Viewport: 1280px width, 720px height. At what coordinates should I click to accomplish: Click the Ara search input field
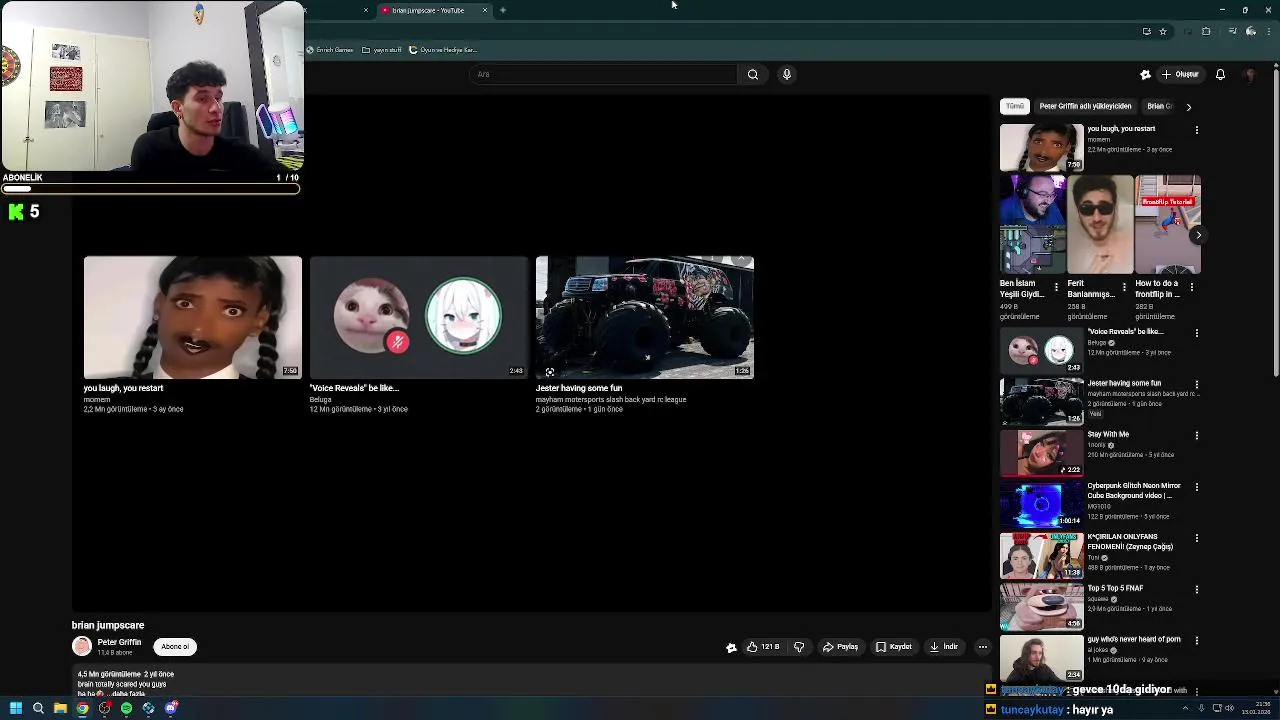[603, 74]
